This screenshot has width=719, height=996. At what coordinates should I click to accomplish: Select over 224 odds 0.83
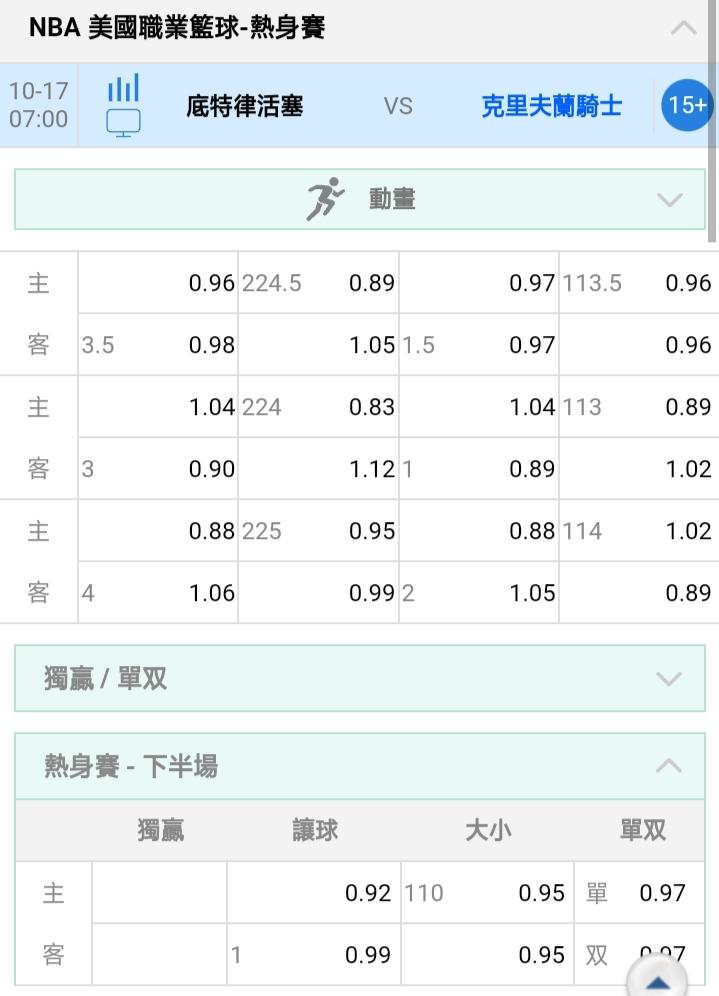pos(319,407)
